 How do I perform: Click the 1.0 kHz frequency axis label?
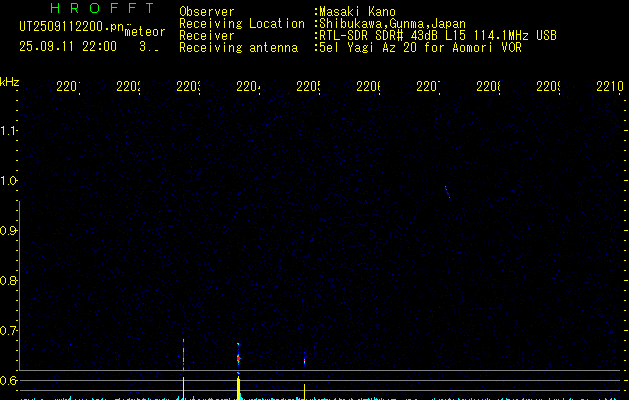pyautogui.click(x=8, y=181)
